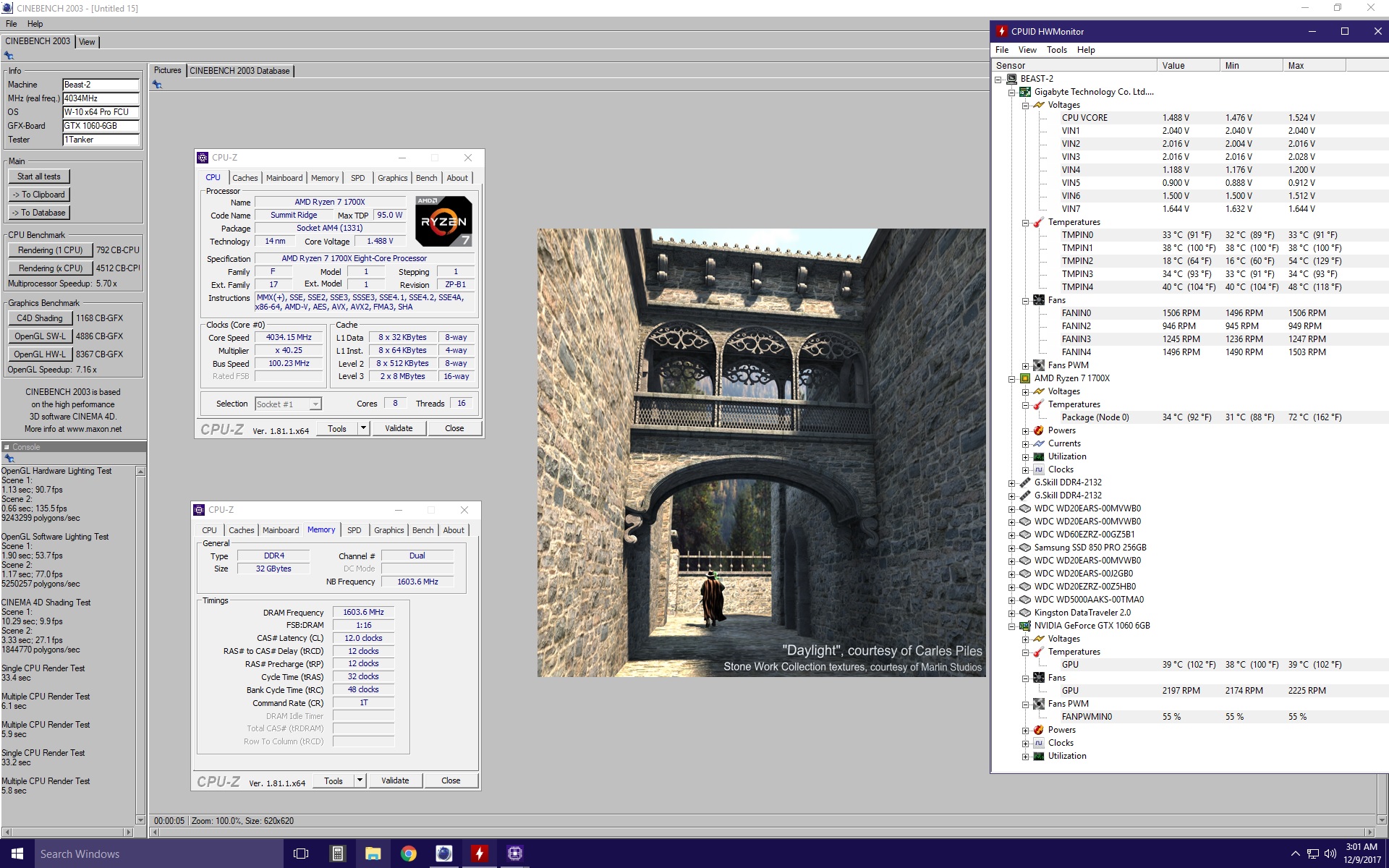Collapse Gigabyte Voltages section

1025,105
